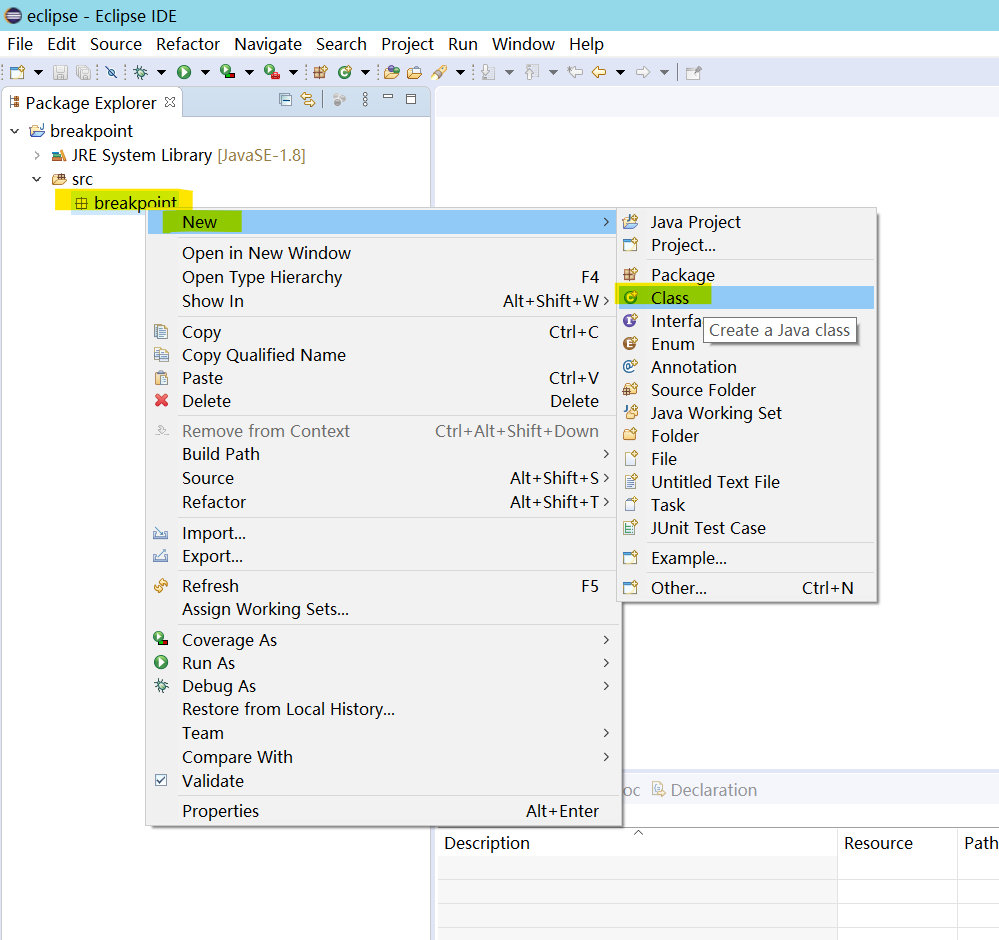Open the Refactor menu
999x940 pixels.
coord(188,44)
